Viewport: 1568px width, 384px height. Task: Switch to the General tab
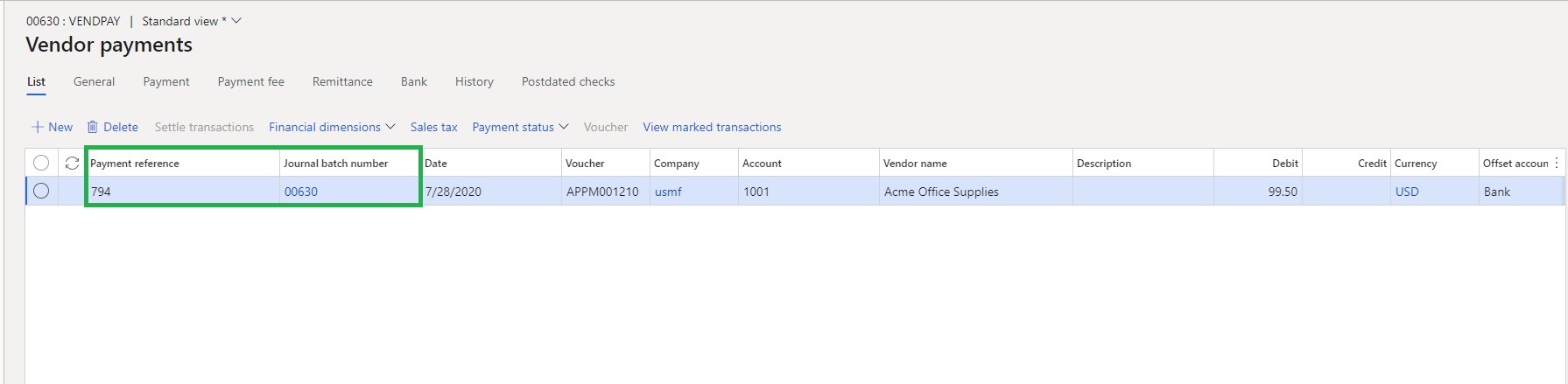[94, 81]
